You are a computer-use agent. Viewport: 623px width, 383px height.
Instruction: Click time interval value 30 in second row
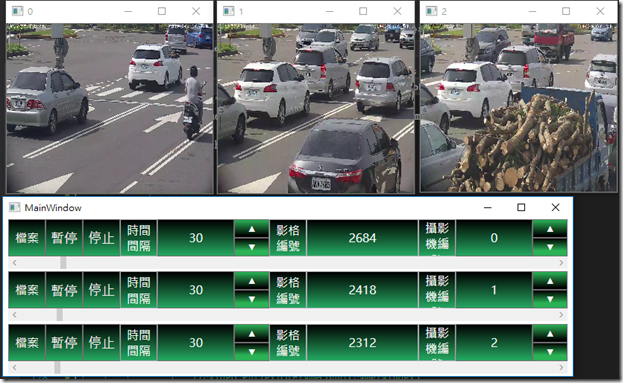coord(196,290)
